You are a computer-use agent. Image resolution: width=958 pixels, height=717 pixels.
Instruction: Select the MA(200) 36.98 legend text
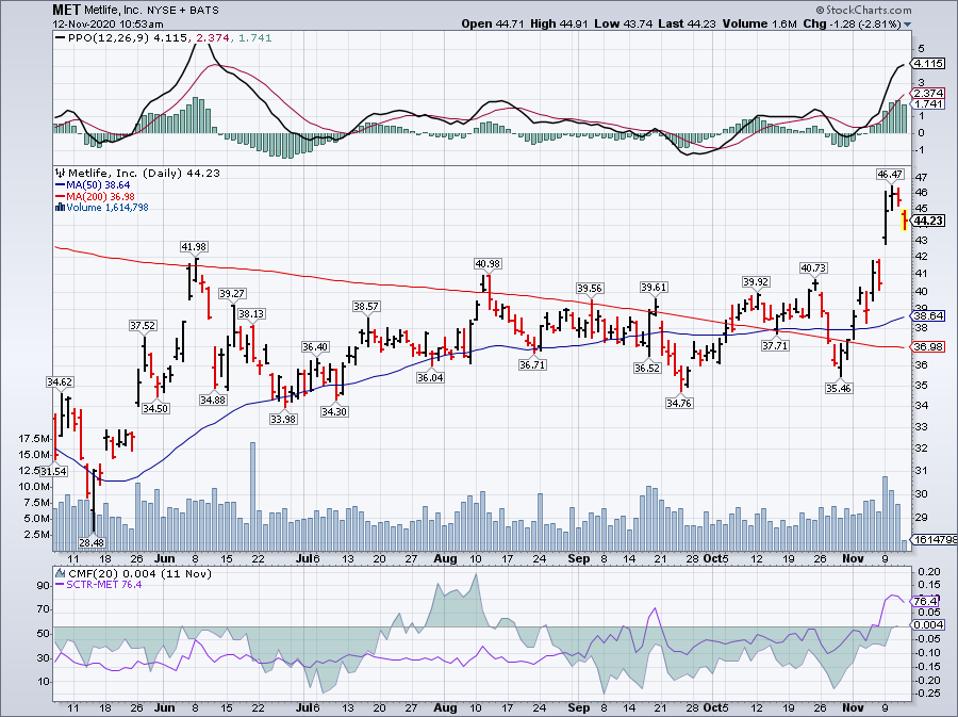(x=100, y=197)
